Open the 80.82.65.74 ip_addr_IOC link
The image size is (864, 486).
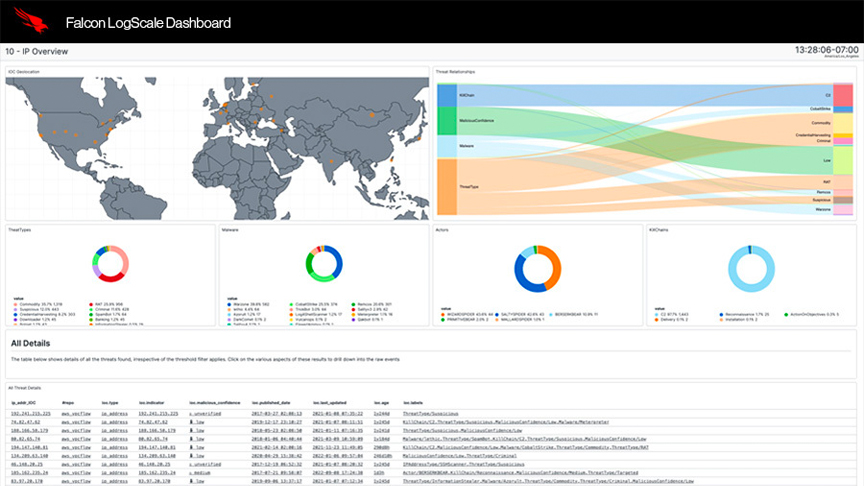[x=25, y=439]
